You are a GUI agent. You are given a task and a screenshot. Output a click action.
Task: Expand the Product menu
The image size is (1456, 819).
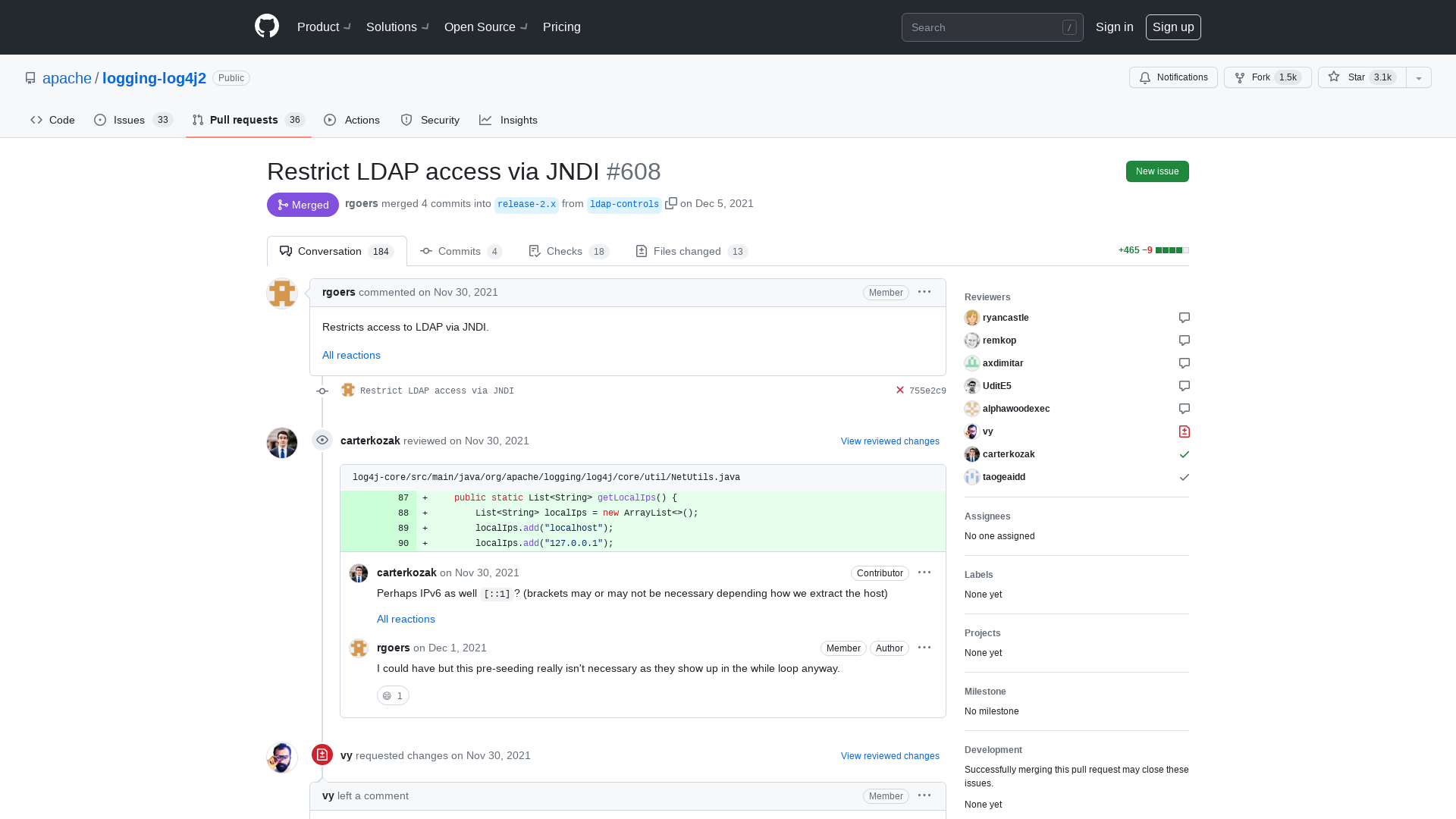pyautogui.click(x=324, y=27)
